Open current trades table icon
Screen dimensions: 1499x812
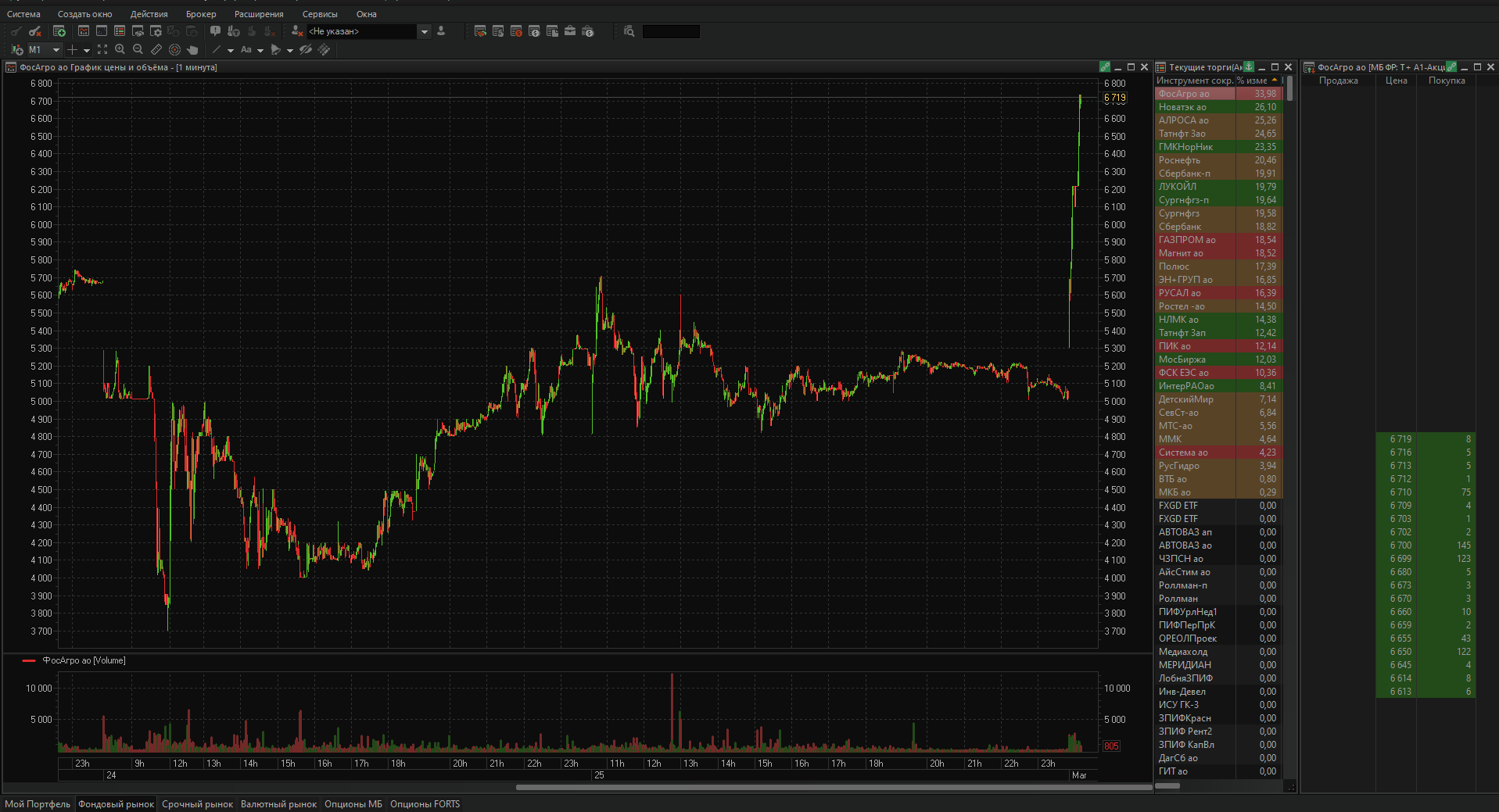pyautogui.click(x=119, y=31)
